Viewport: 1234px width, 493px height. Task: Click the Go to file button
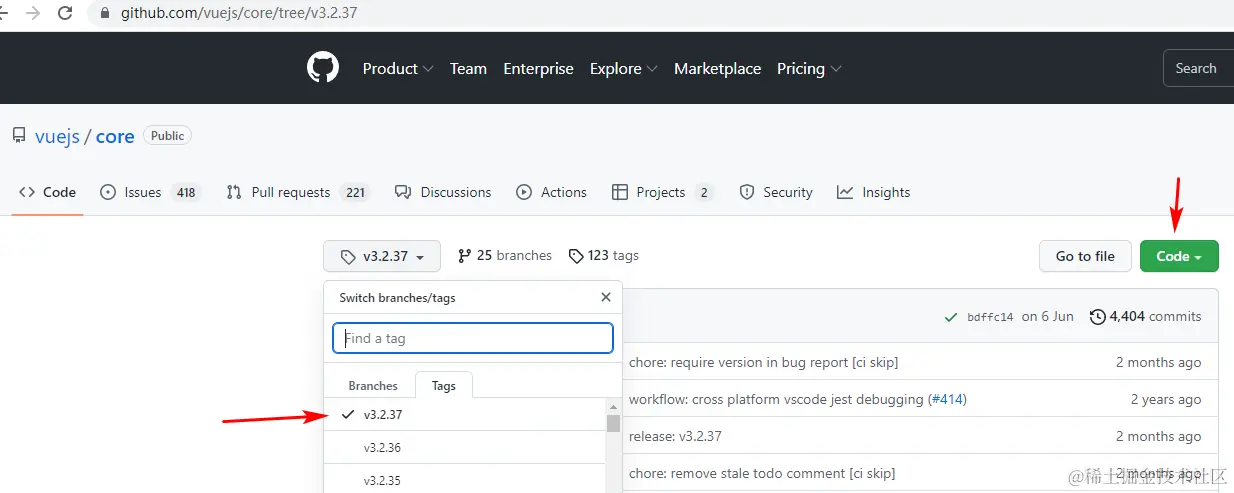[x=1085, y=256]
